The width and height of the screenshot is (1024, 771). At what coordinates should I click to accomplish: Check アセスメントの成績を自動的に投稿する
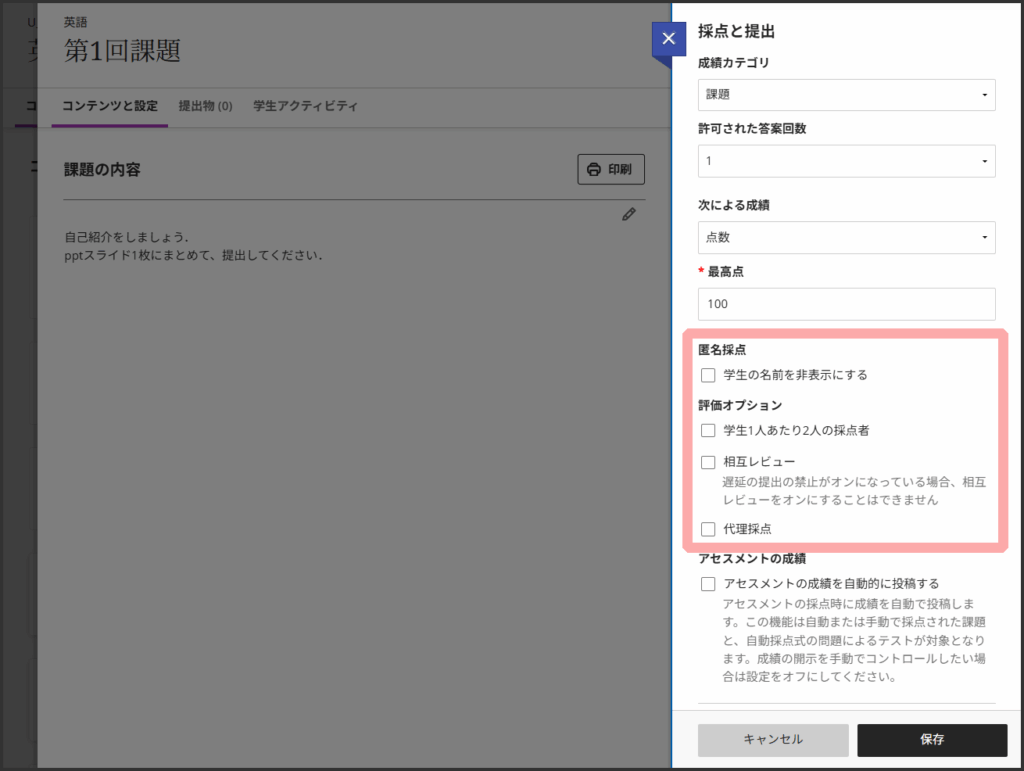coord(708,584)
